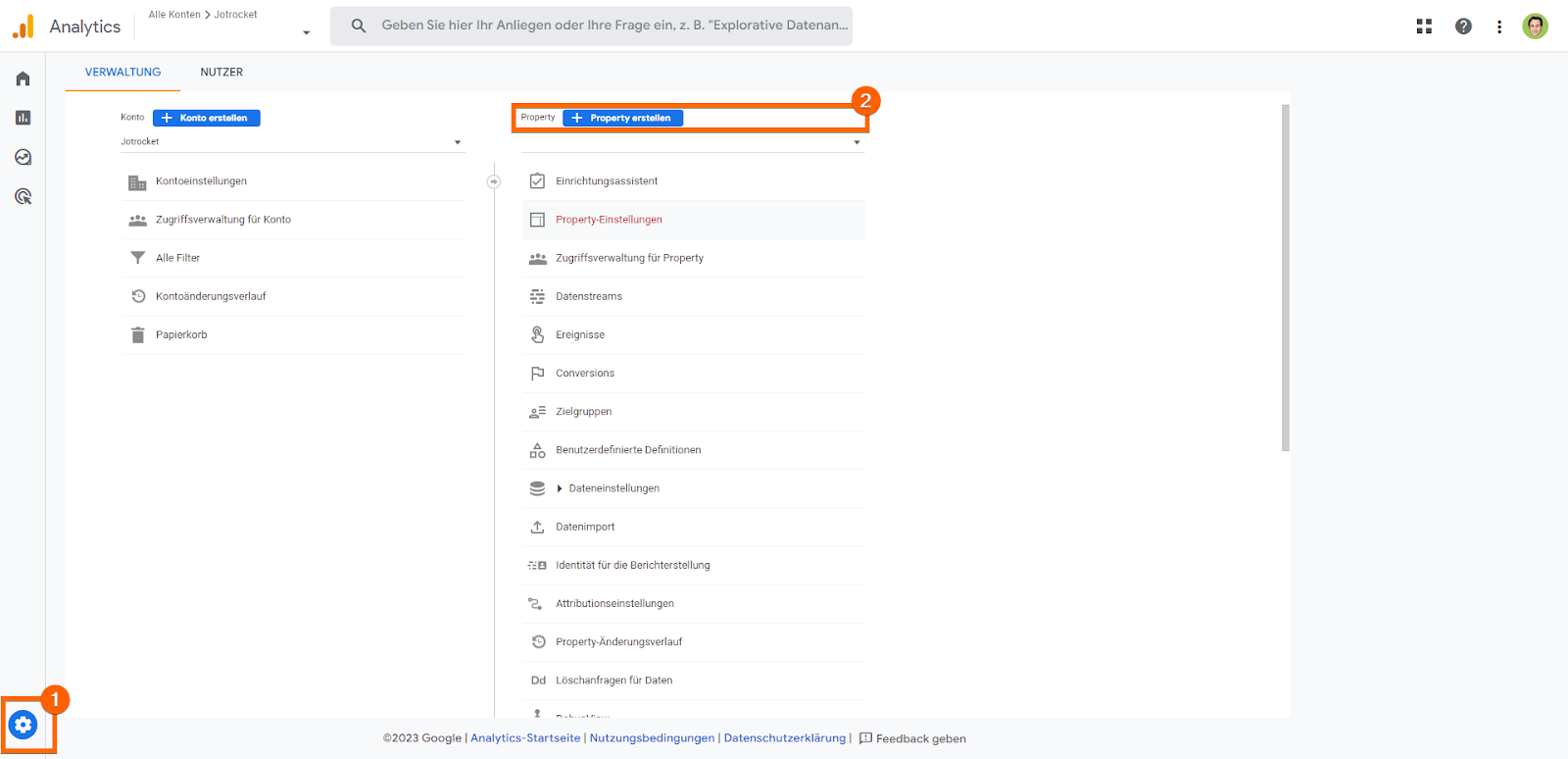
Task: Open the Property selector dropdown
Action: tap(857, 142)
